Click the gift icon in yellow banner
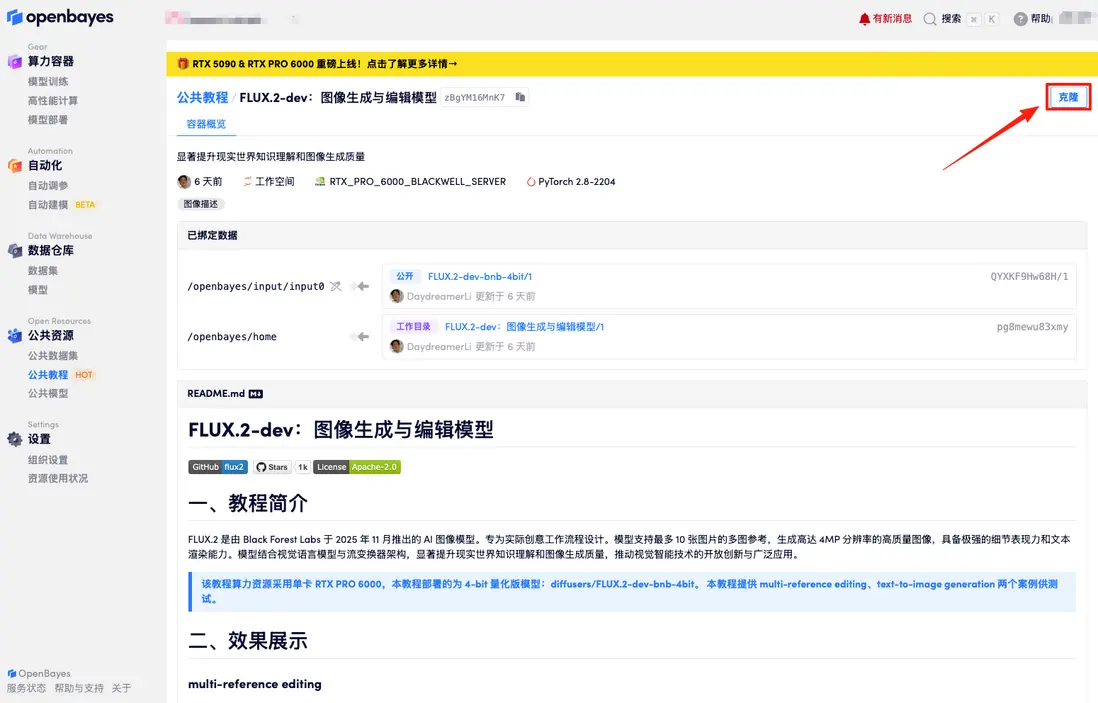 (x=183, y=64)
